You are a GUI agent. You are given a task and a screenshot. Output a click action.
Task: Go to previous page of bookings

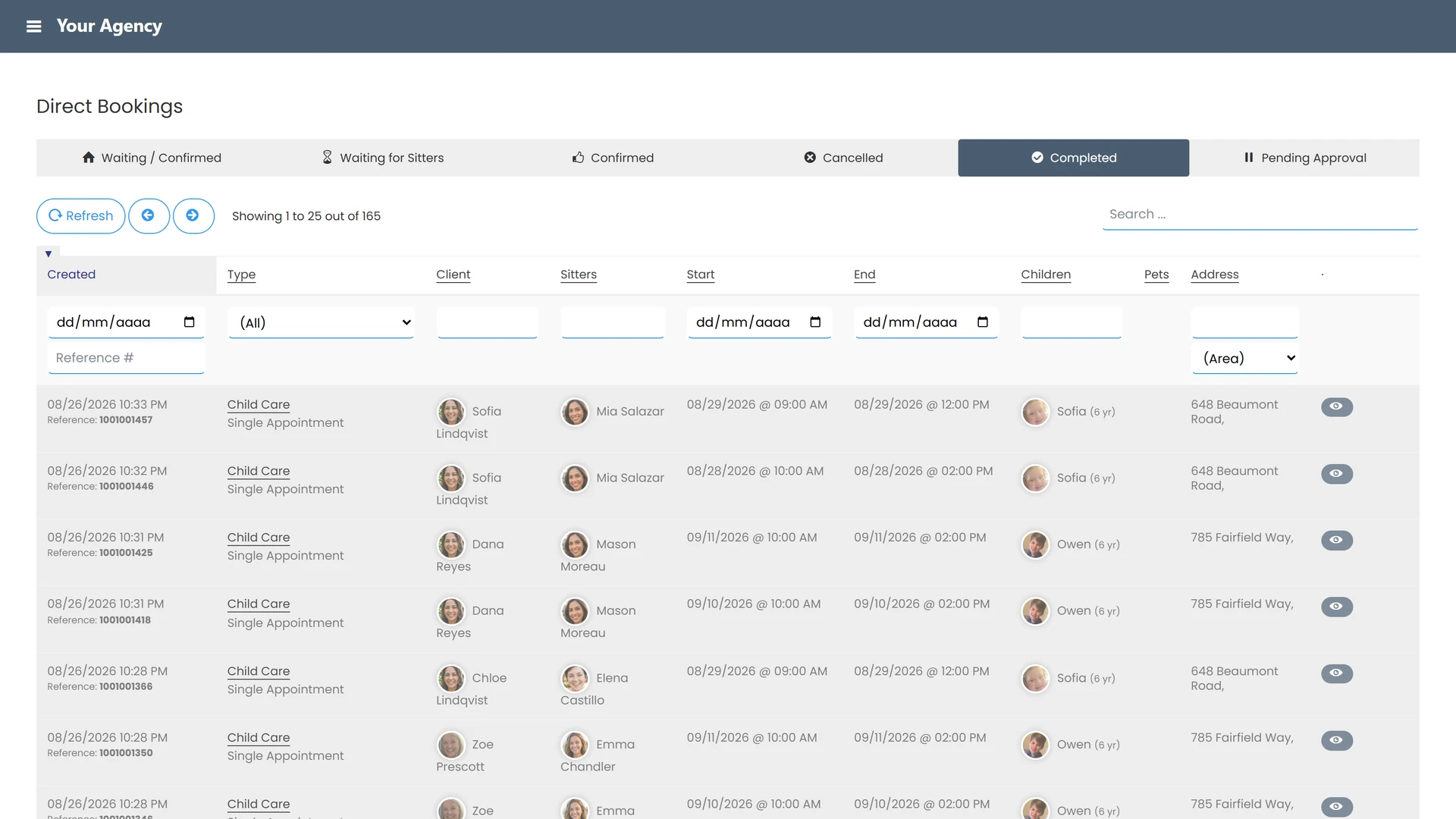(x=149, y=216)
